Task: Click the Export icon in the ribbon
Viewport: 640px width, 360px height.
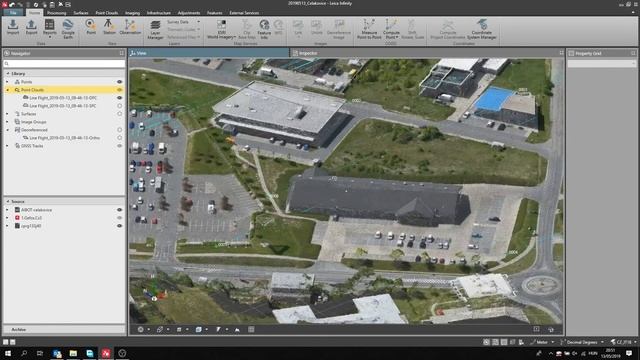Action: (31, 27)
